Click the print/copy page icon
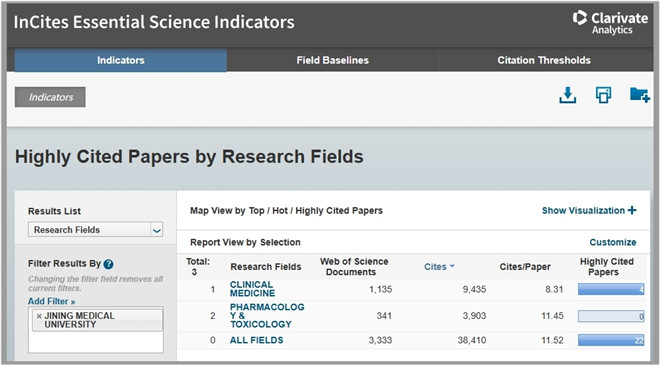The height and width of the screenshot is (365, 660). coord(603,95)
